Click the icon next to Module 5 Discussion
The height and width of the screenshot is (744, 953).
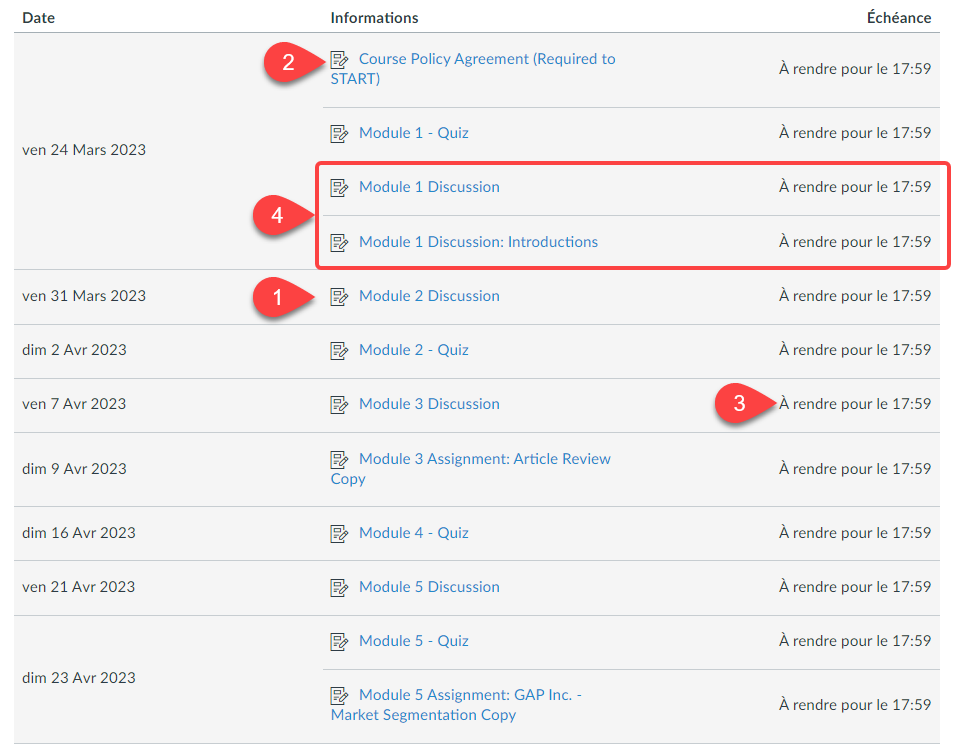[339, 587]
